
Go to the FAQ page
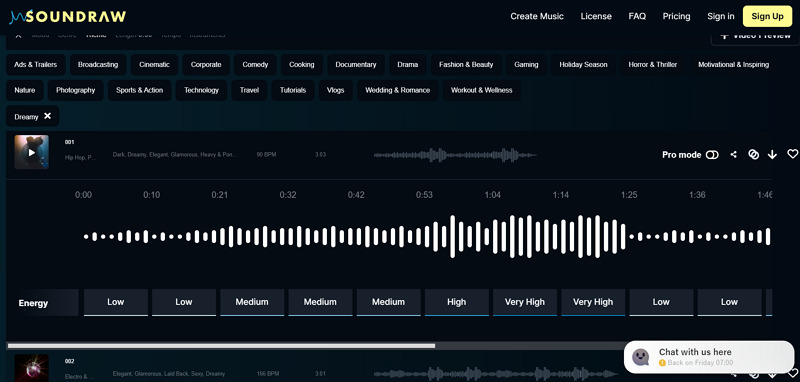click(637, 16)
